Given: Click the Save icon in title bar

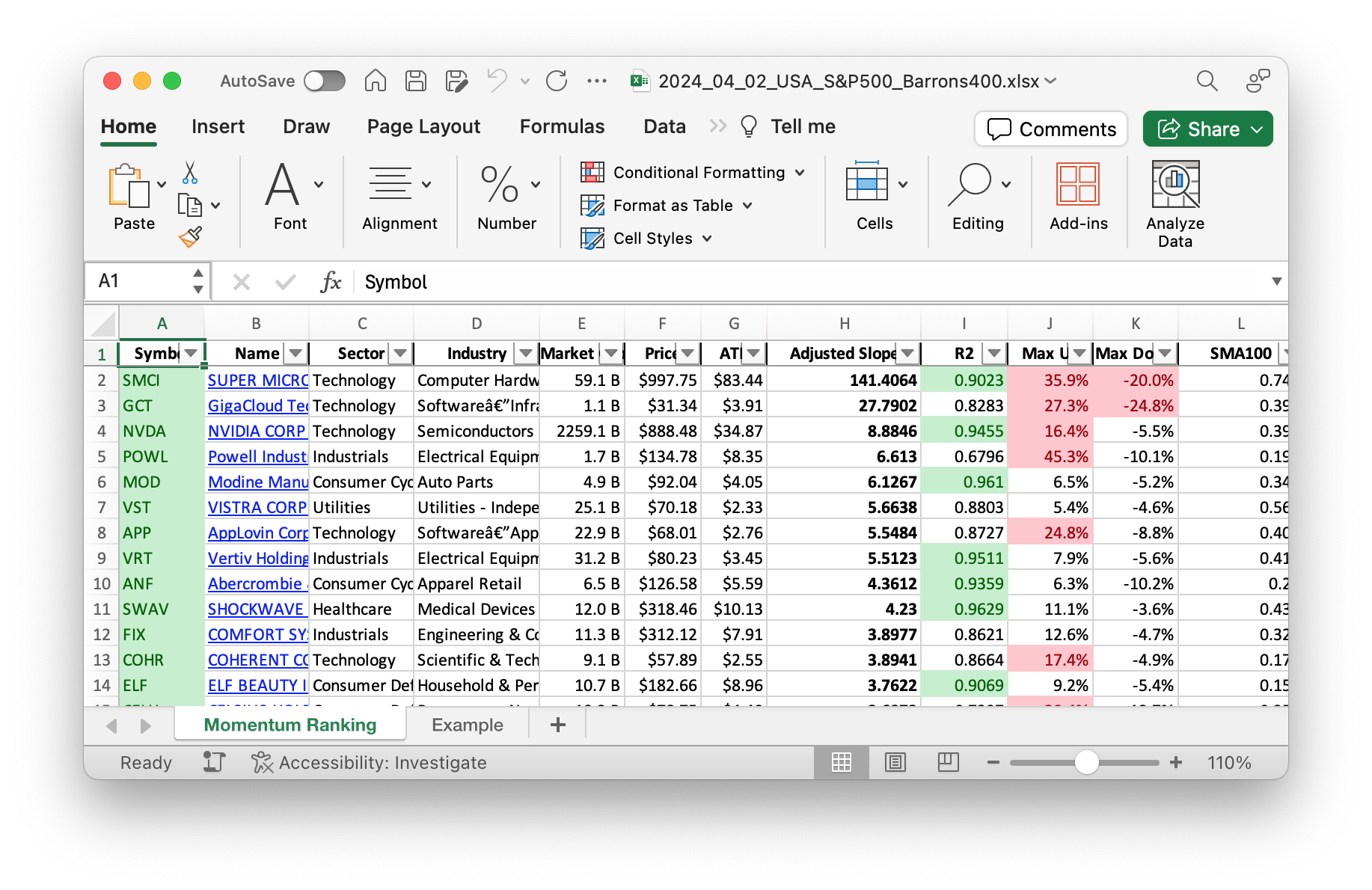Looking at the screenshot, I should pos(416,81).
